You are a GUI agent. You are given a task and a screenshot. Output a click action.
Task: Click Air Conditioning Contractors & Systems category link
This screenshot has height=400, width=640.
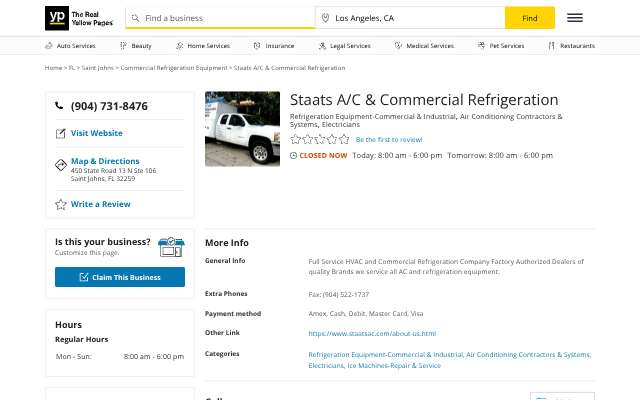[528, 355]
